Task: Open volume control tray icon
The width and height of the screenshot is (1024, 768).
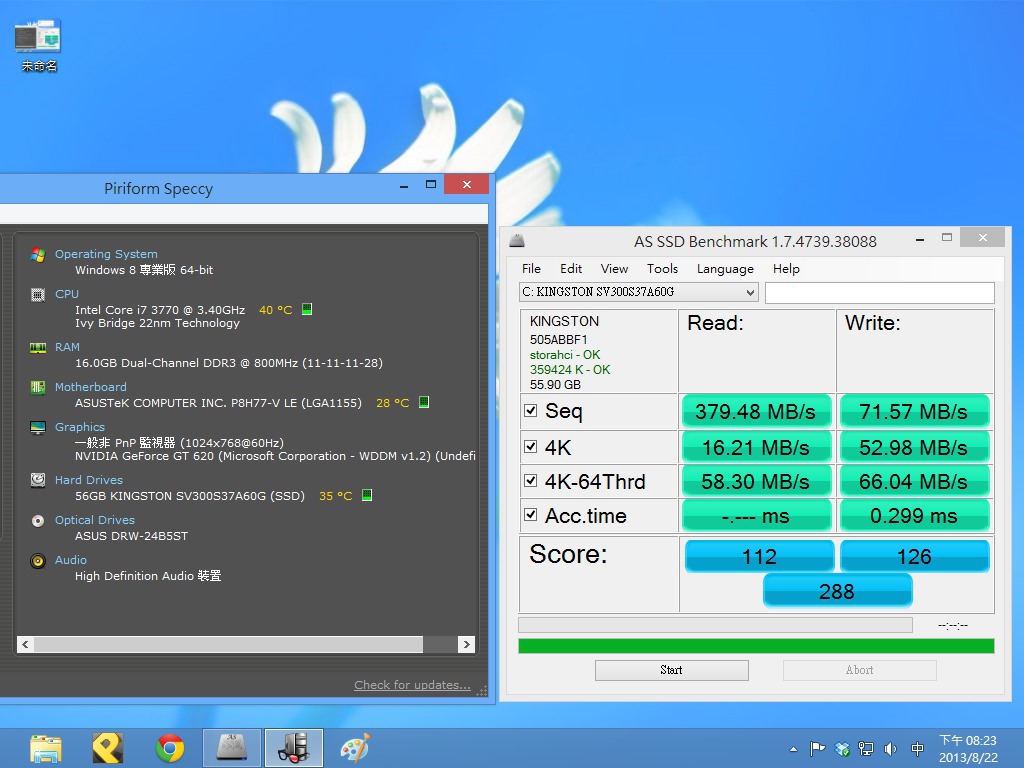Action: (x=890, y=748)
